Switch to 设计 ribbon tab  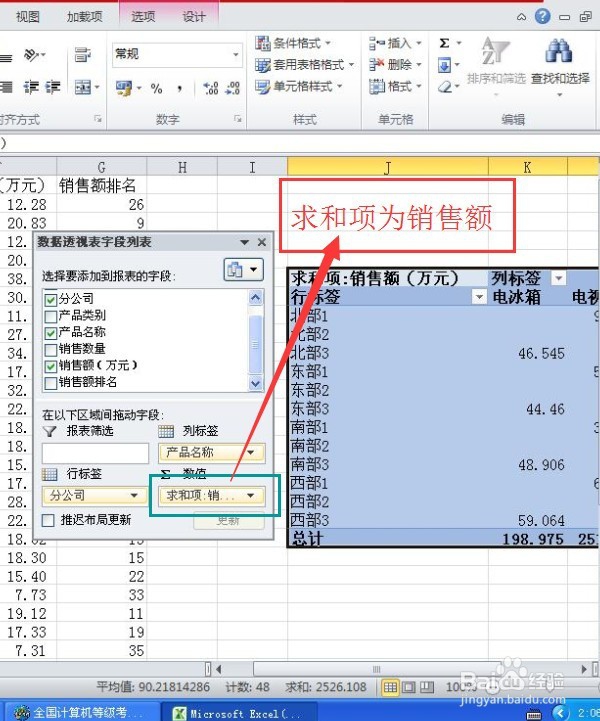click(194, 17)
